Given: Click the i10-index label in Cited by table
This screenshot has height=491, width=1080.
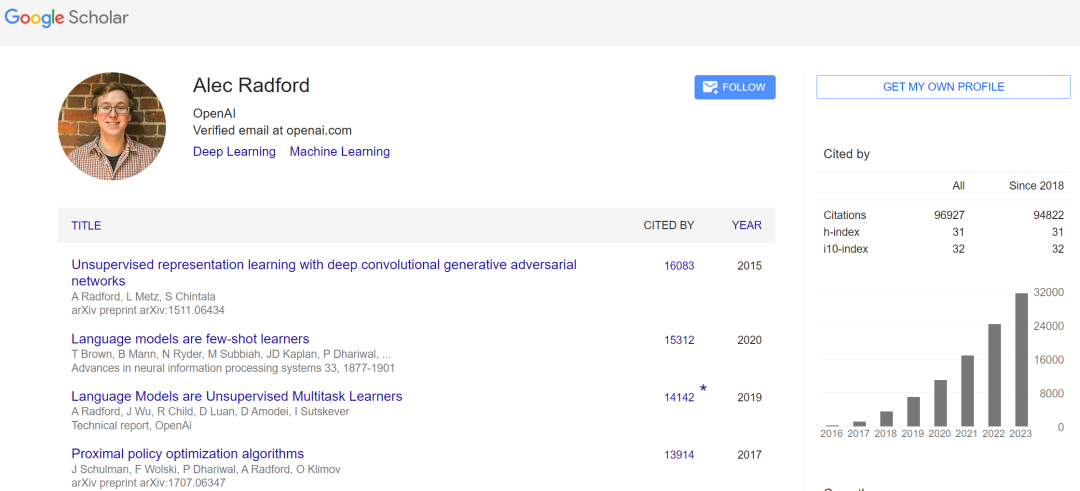Looking at the screenshot, I should tap(846, 249).
